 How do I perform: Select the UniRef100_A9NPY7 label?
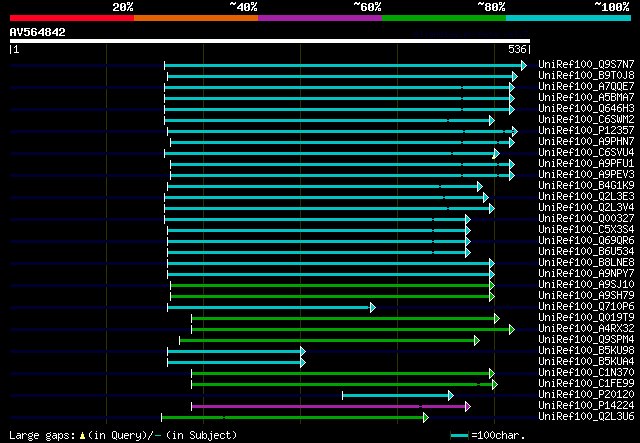tap(586, 274)
